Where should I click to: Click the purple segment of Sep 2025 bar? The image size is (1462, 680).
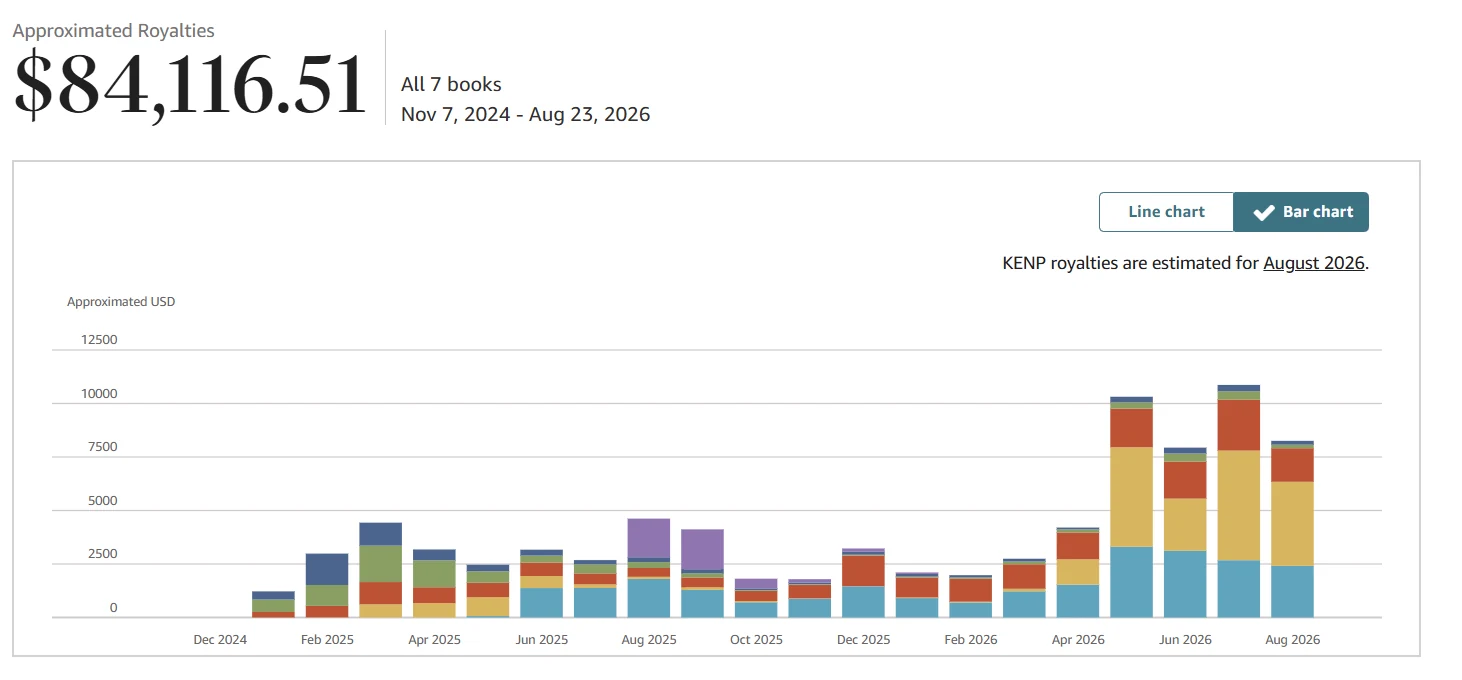click(x=702, y=549)
